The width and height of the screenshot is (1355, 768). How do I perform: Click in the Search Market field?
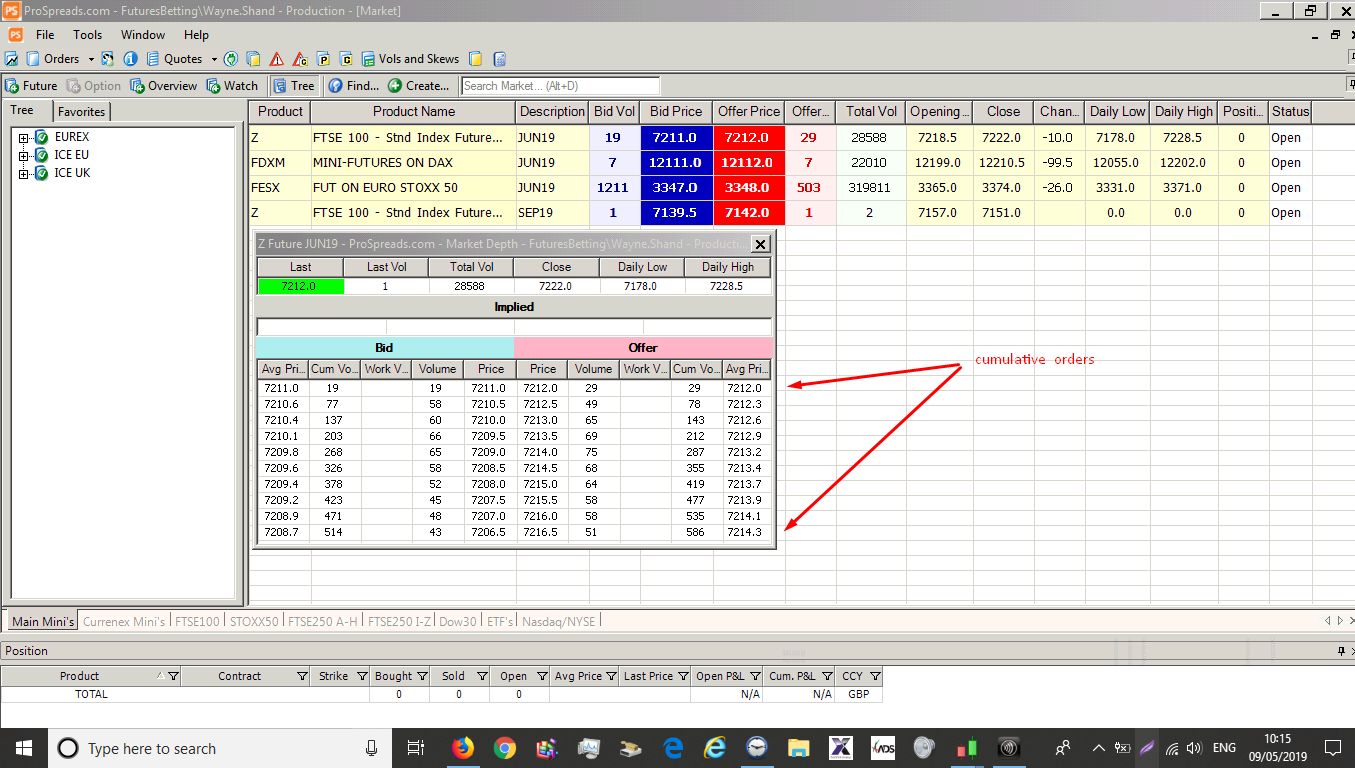pos(560,86)
